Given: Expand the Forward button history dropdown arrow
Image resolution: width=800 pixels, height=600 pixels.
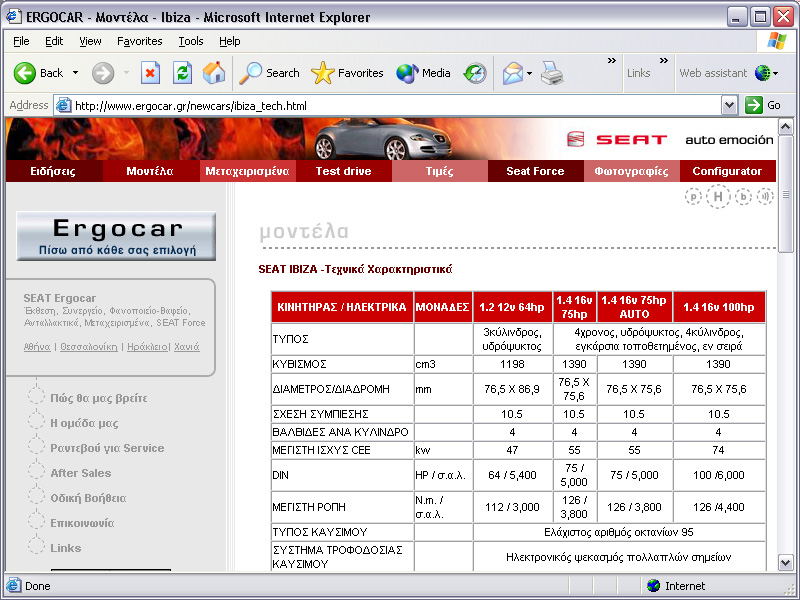Looking at the screenshot, I should 126,73.
